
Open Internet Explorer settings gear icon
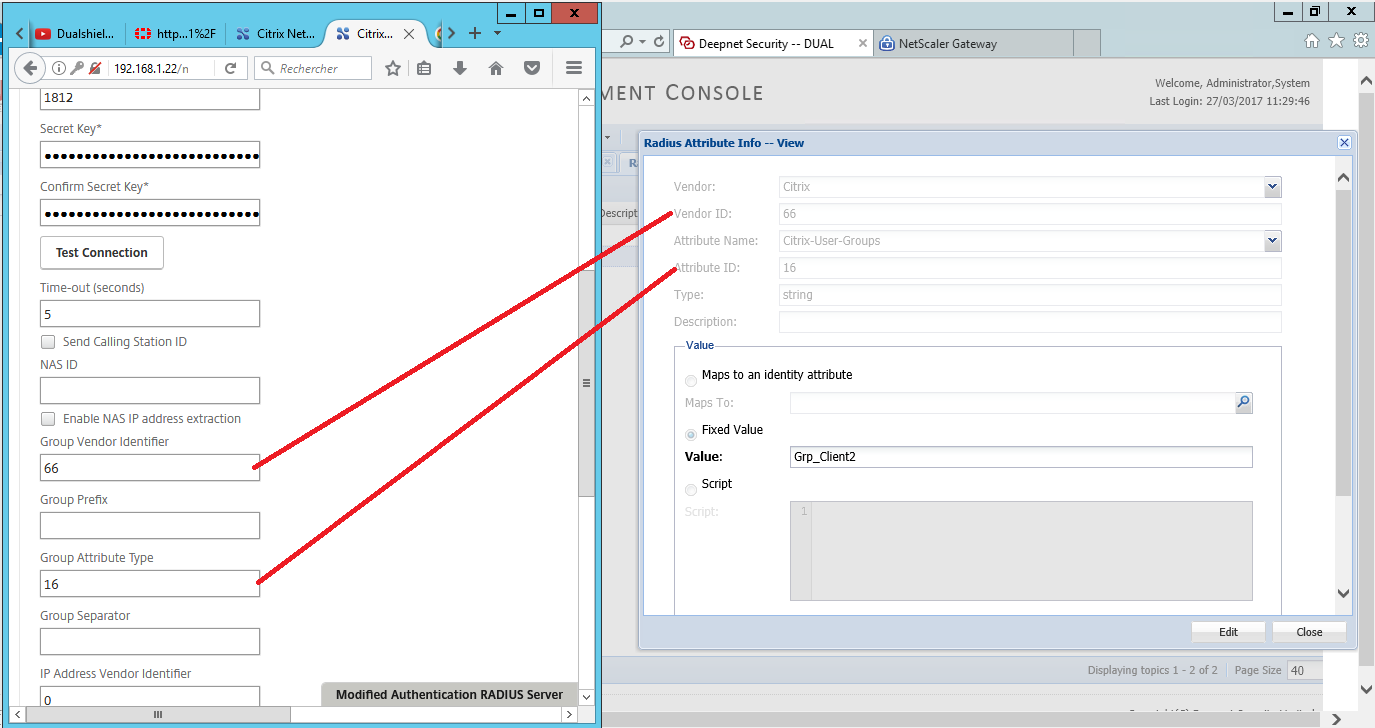1360,41
